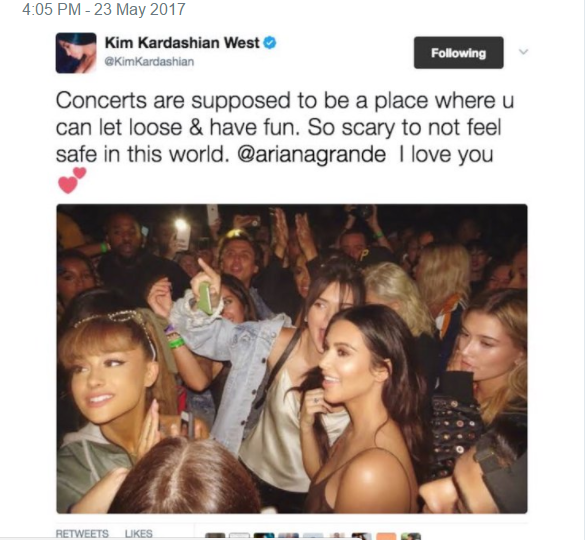Open the @KimKardashian handle link
Viewport: 585px width, 540px height.
(x=149, y=62)
